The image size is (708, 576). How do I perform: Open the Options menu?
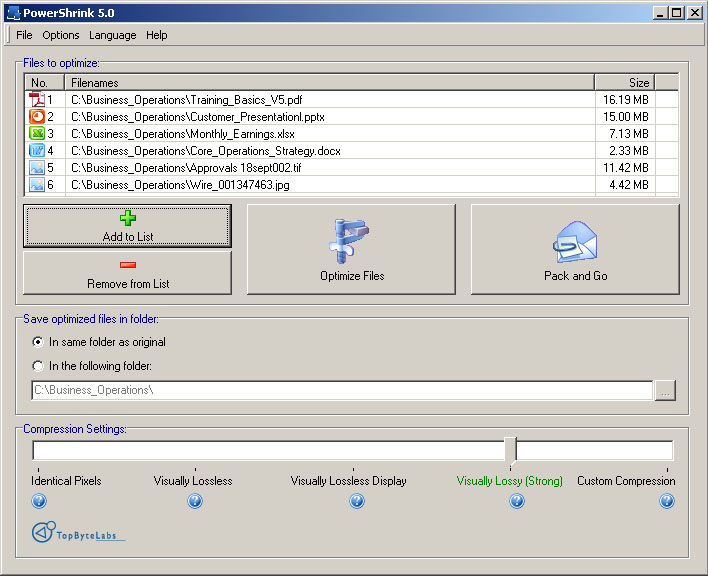tap(61, 35)
